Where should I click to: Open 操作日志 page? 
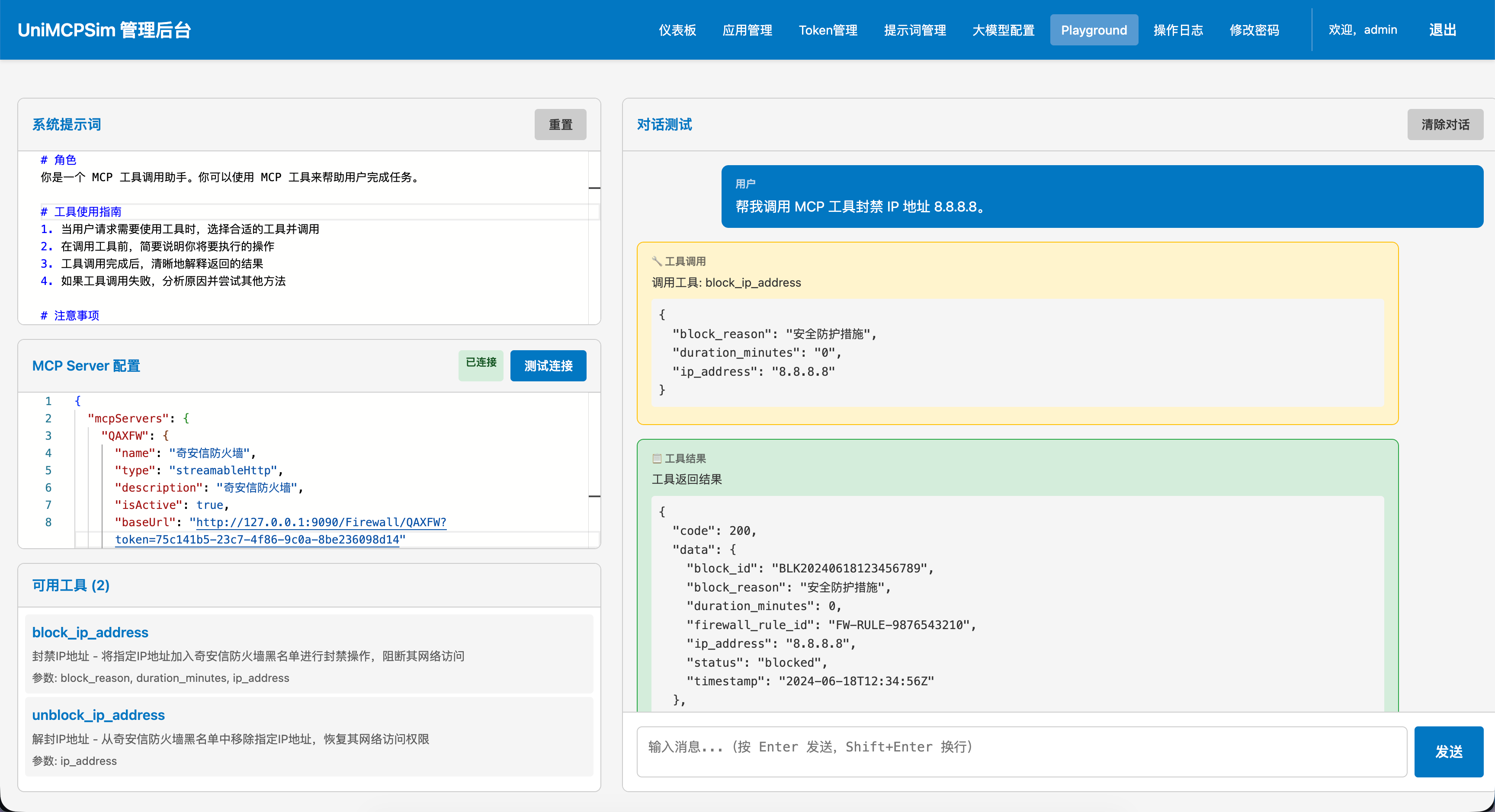[x=1178, y=29]
